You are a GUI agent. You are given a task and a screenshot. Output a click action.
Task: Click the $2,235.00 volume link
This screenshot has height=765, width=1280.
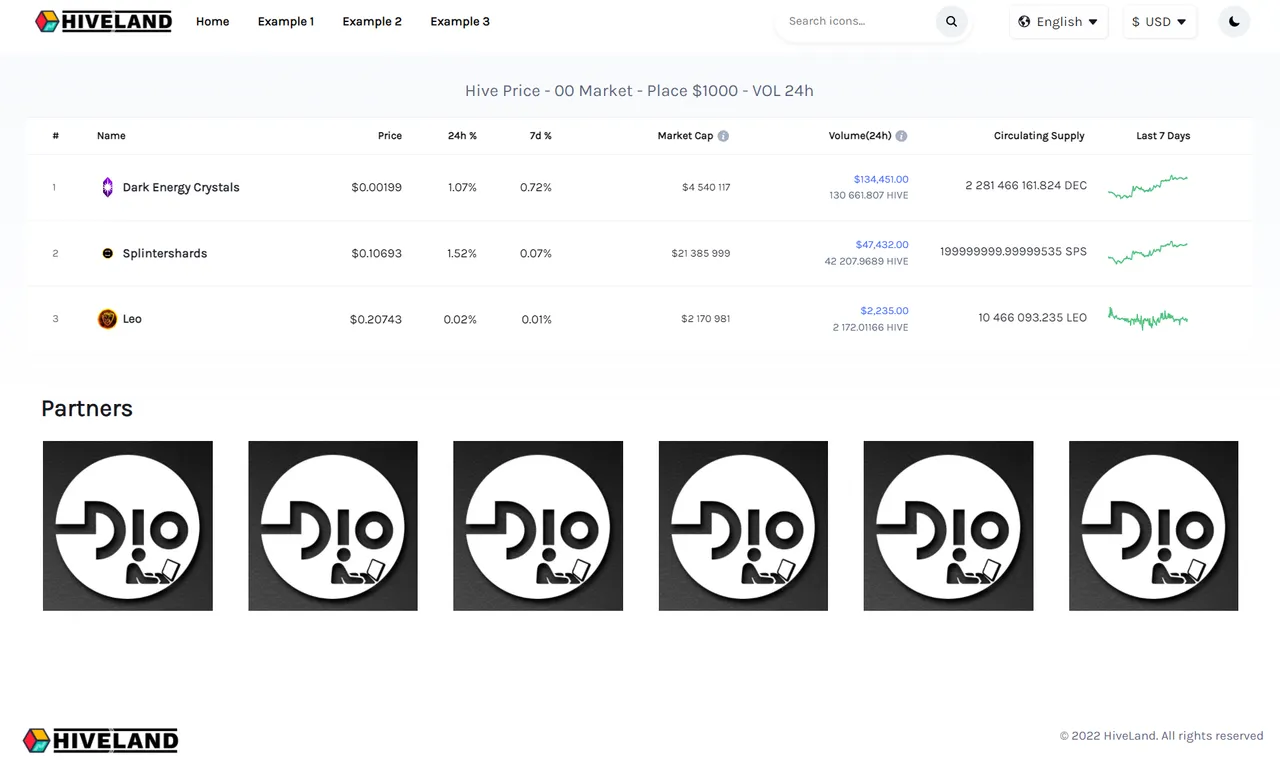pyautogui.click(x=884, y=310)
